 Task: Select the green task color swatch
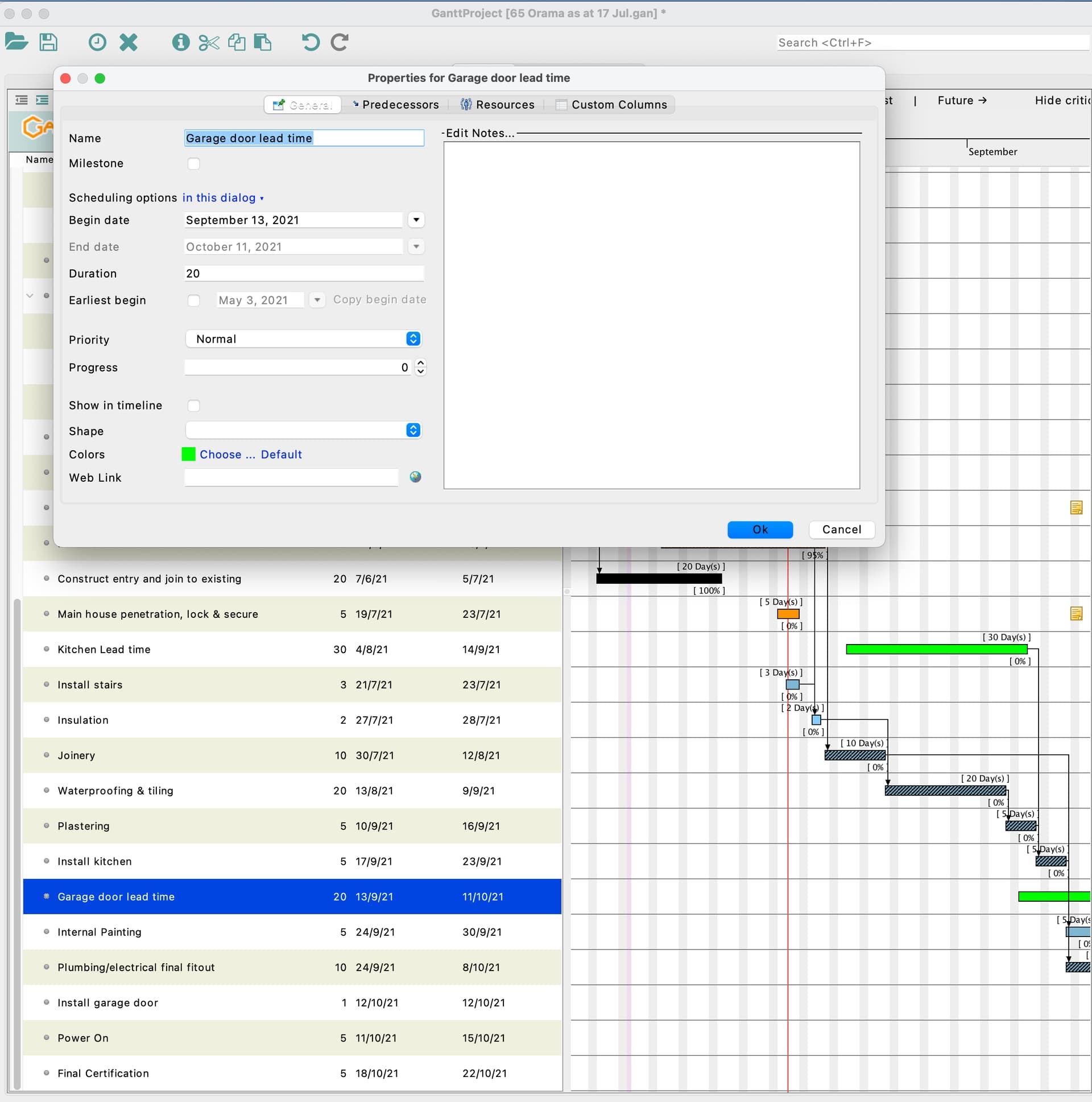pos(188,454)
